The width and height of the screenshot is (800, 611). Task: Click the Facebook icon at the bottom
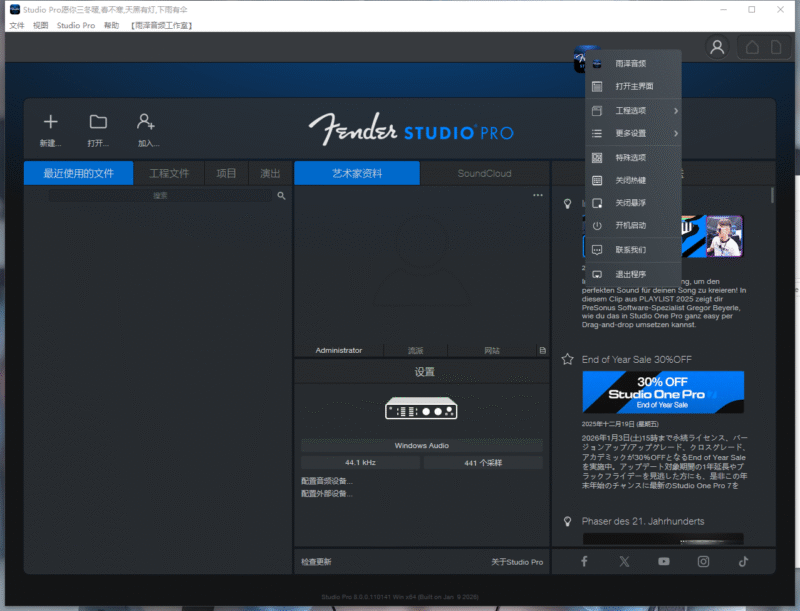584,561
